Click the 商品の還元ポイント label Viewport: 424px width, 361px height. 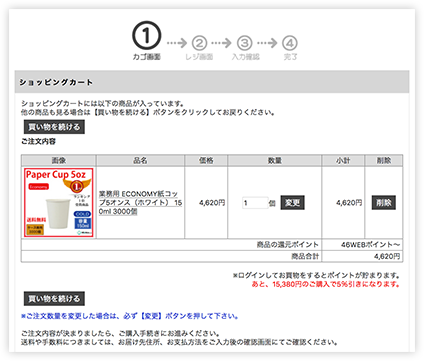[287, 245]
